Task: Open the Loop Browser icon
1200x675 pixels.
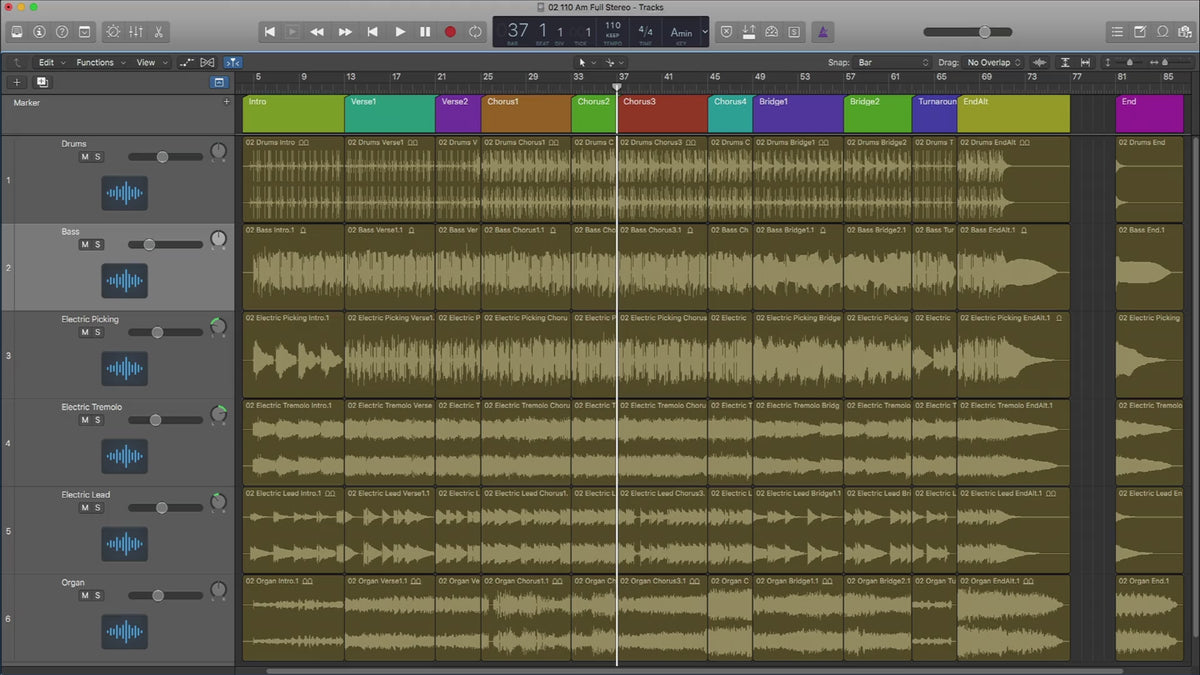Action: [1162, 32]
